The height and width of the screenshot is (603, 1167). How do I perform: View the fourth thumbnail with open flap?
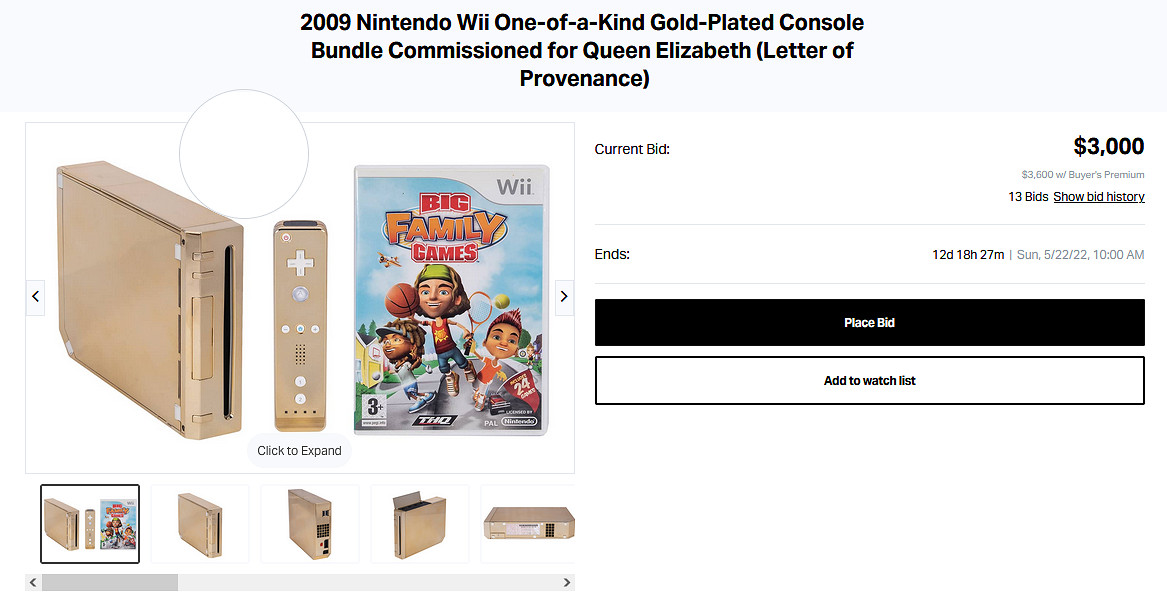pyautogui.click(x=420, y=524)
